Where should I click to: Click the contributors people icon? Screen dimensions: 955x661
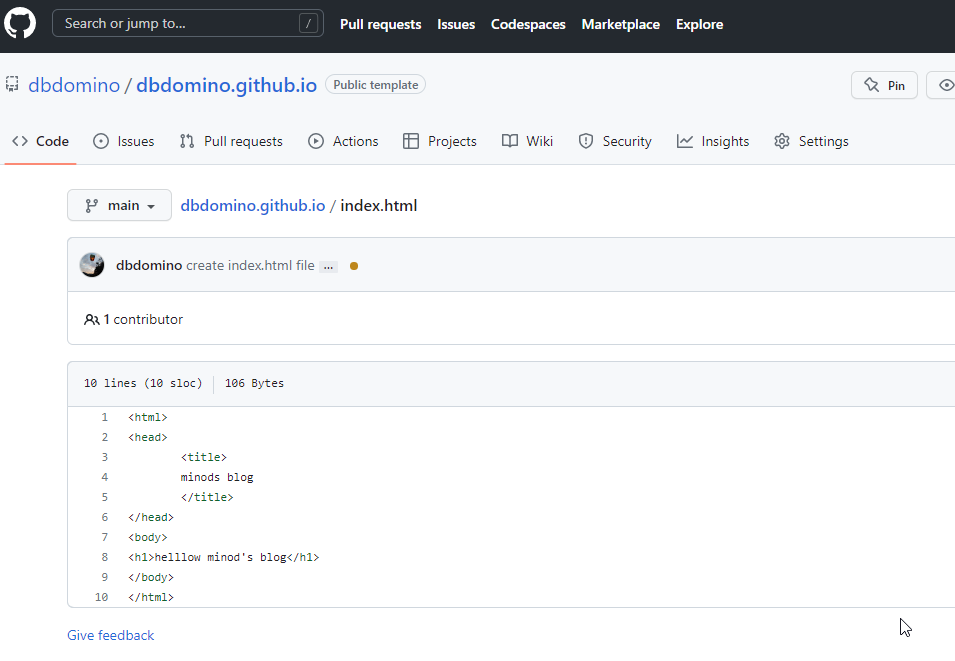(x=91, y=319)
